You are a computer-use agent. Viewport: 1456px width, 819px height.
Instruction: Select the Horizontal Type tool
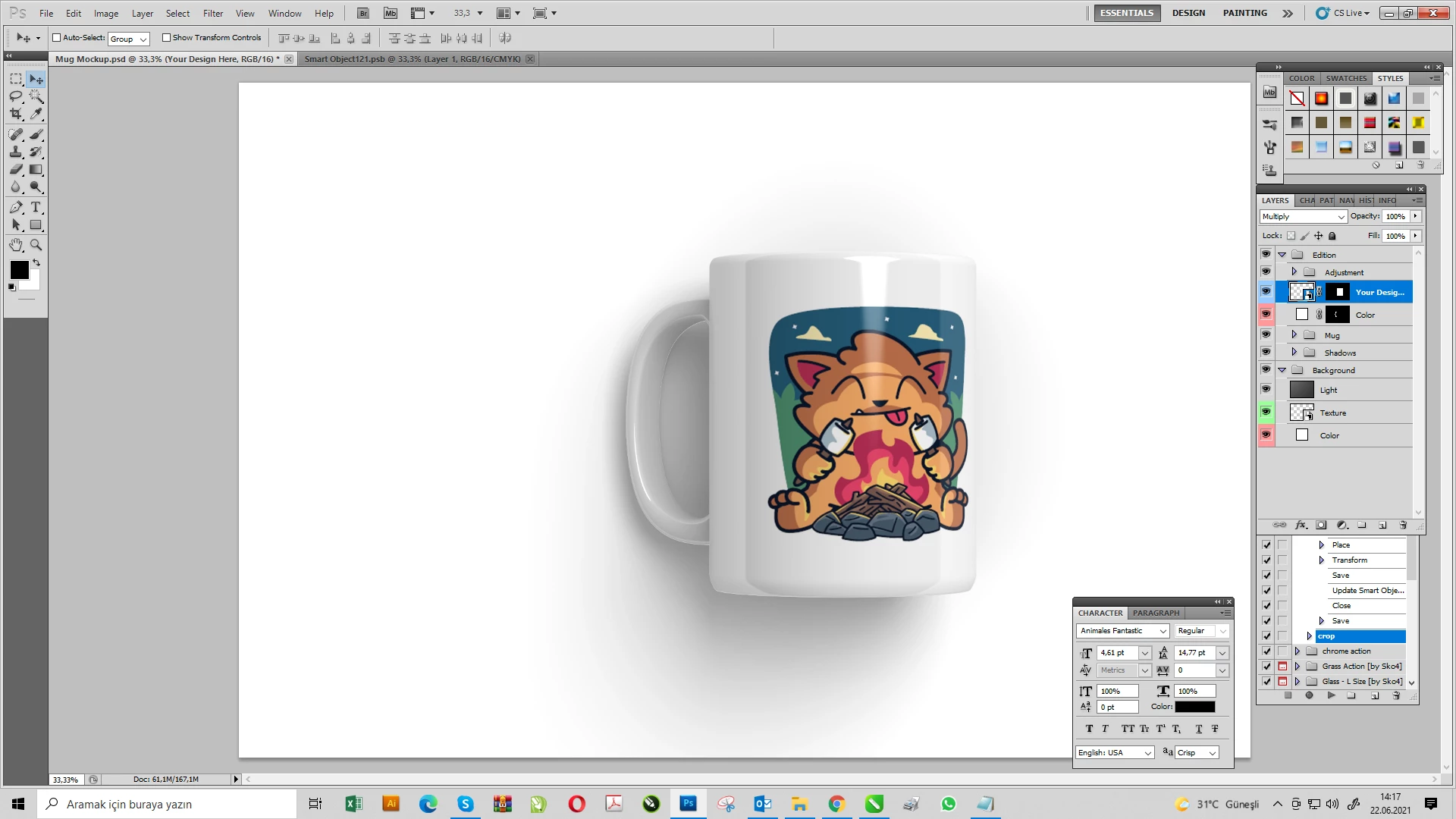pyautogui.click(x=36, y=207)
